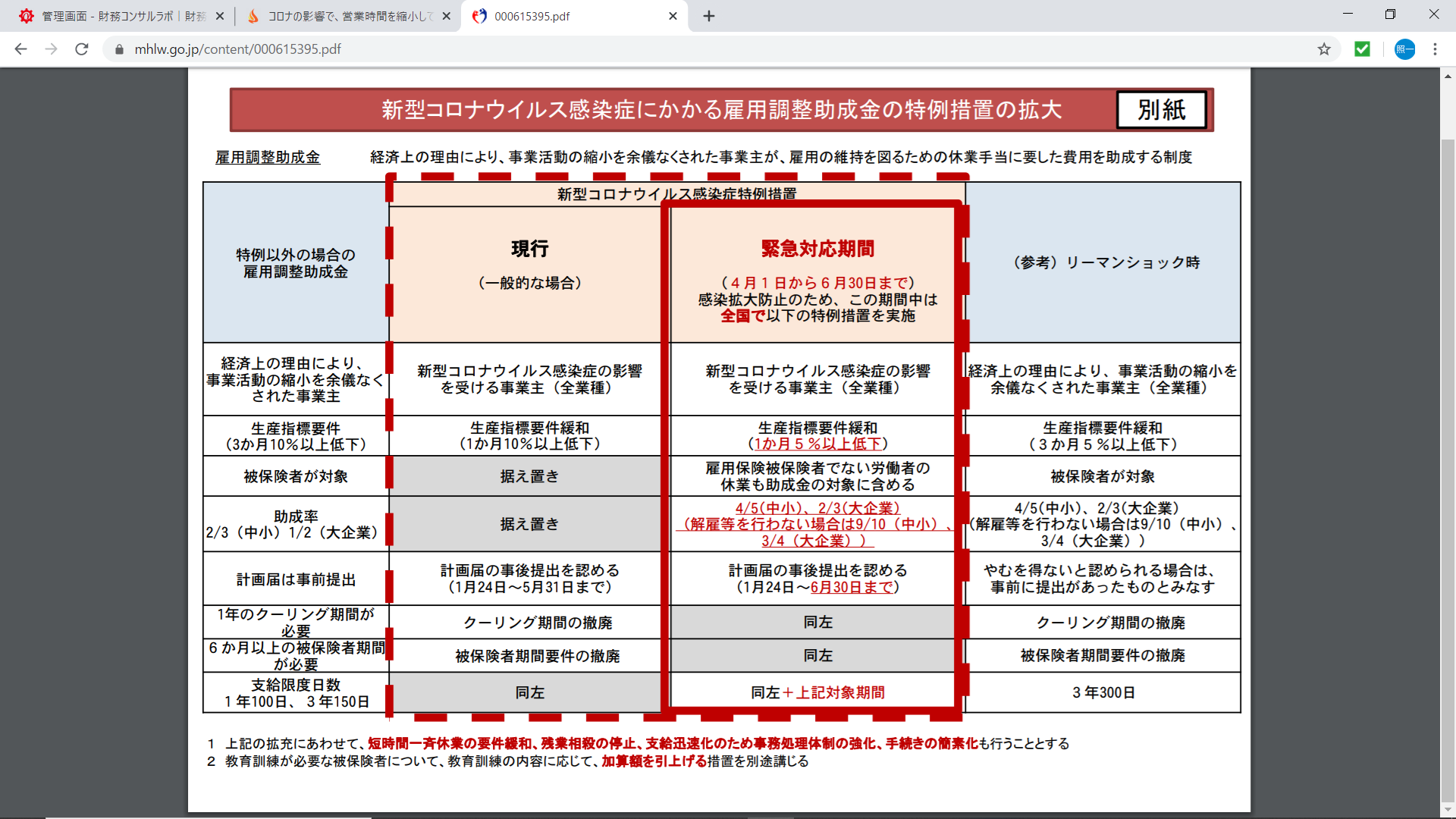Click scrollbar up arrow
This screenshot has width=1456, height=819.
click(x=1448, y=76)
